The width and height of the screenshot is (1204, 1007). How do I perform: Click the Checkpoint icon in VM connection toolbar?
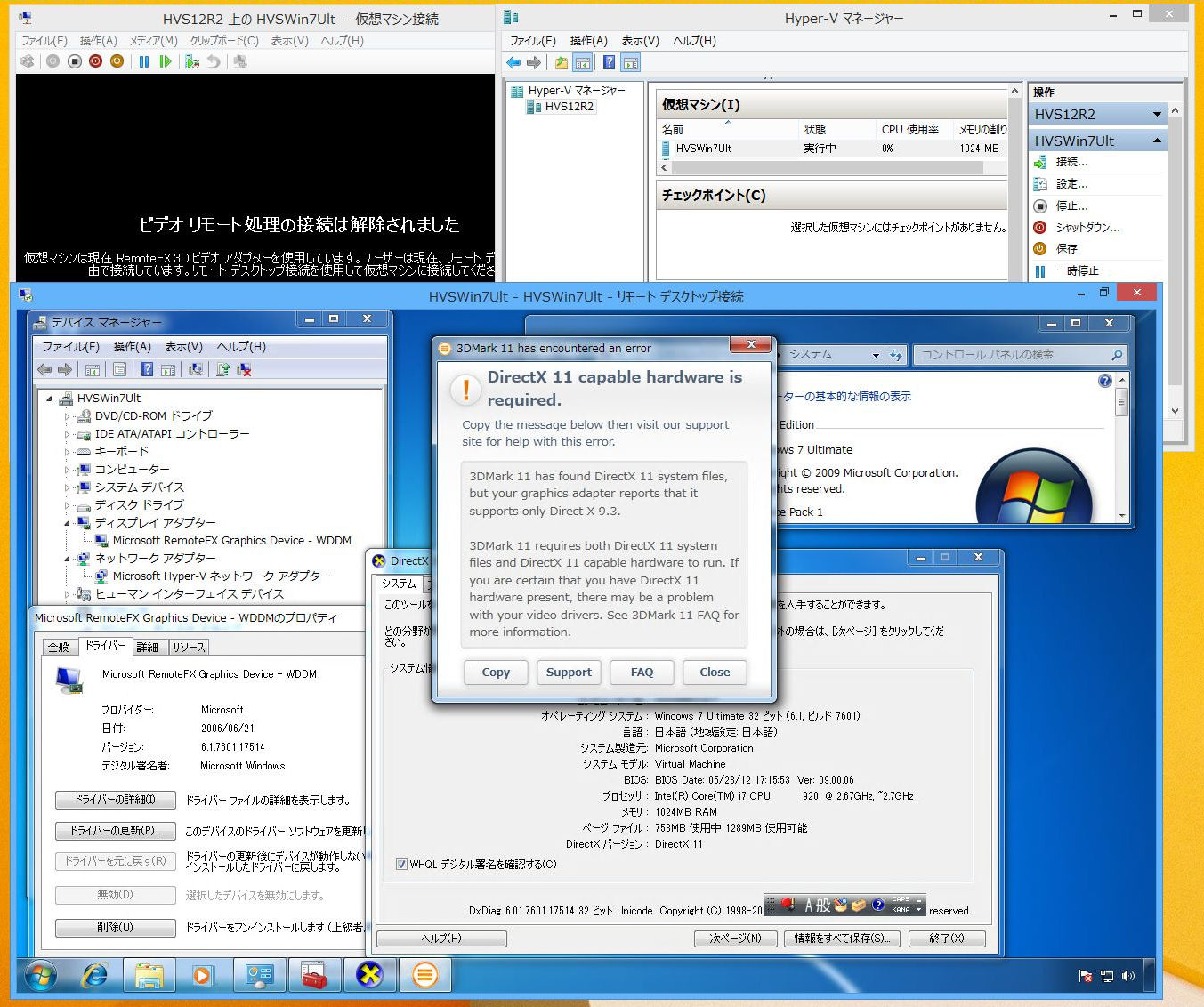pos(192,61)
